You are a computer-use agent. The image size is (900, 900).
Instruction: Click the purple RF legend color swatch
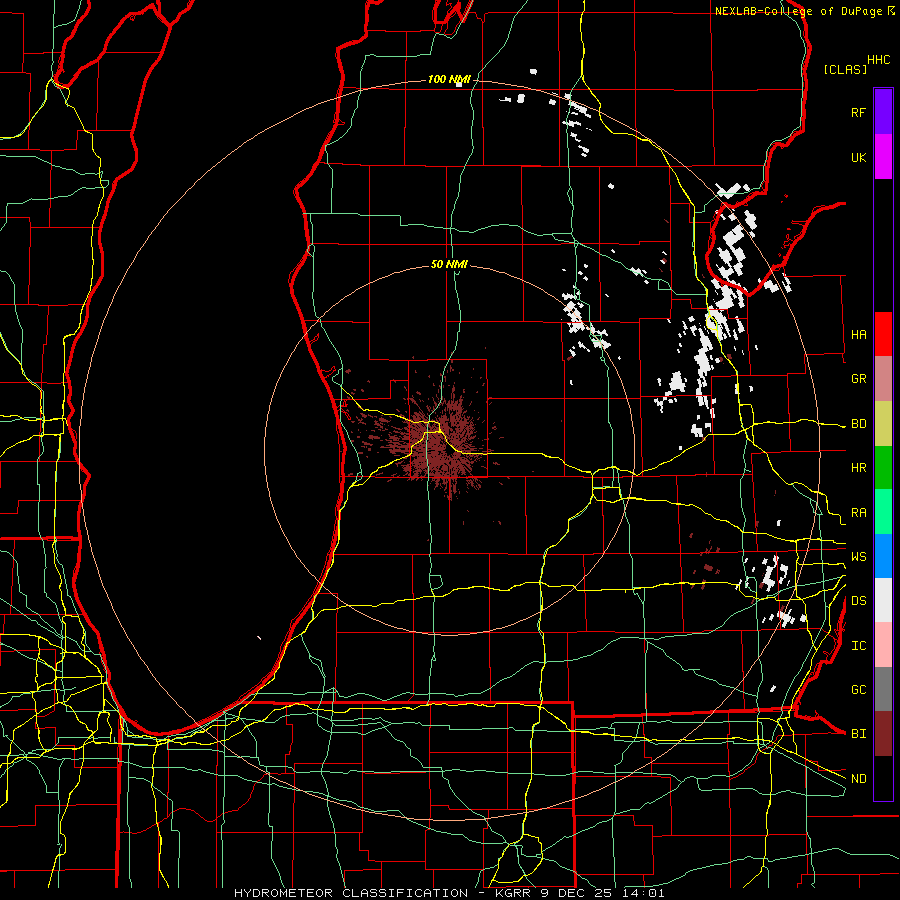click(x=883, y=112)
